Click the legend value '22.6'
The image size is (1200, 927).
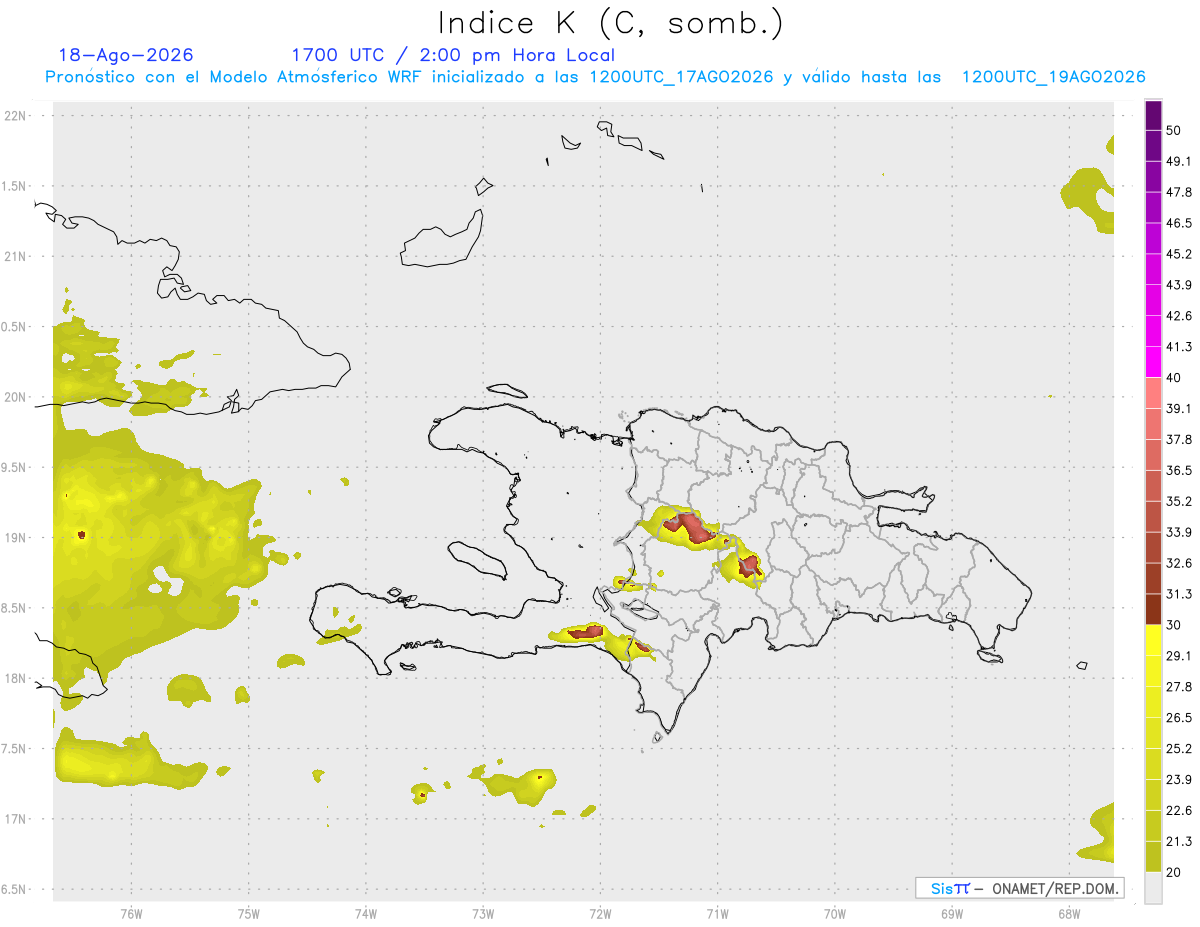click(1179, 811)
